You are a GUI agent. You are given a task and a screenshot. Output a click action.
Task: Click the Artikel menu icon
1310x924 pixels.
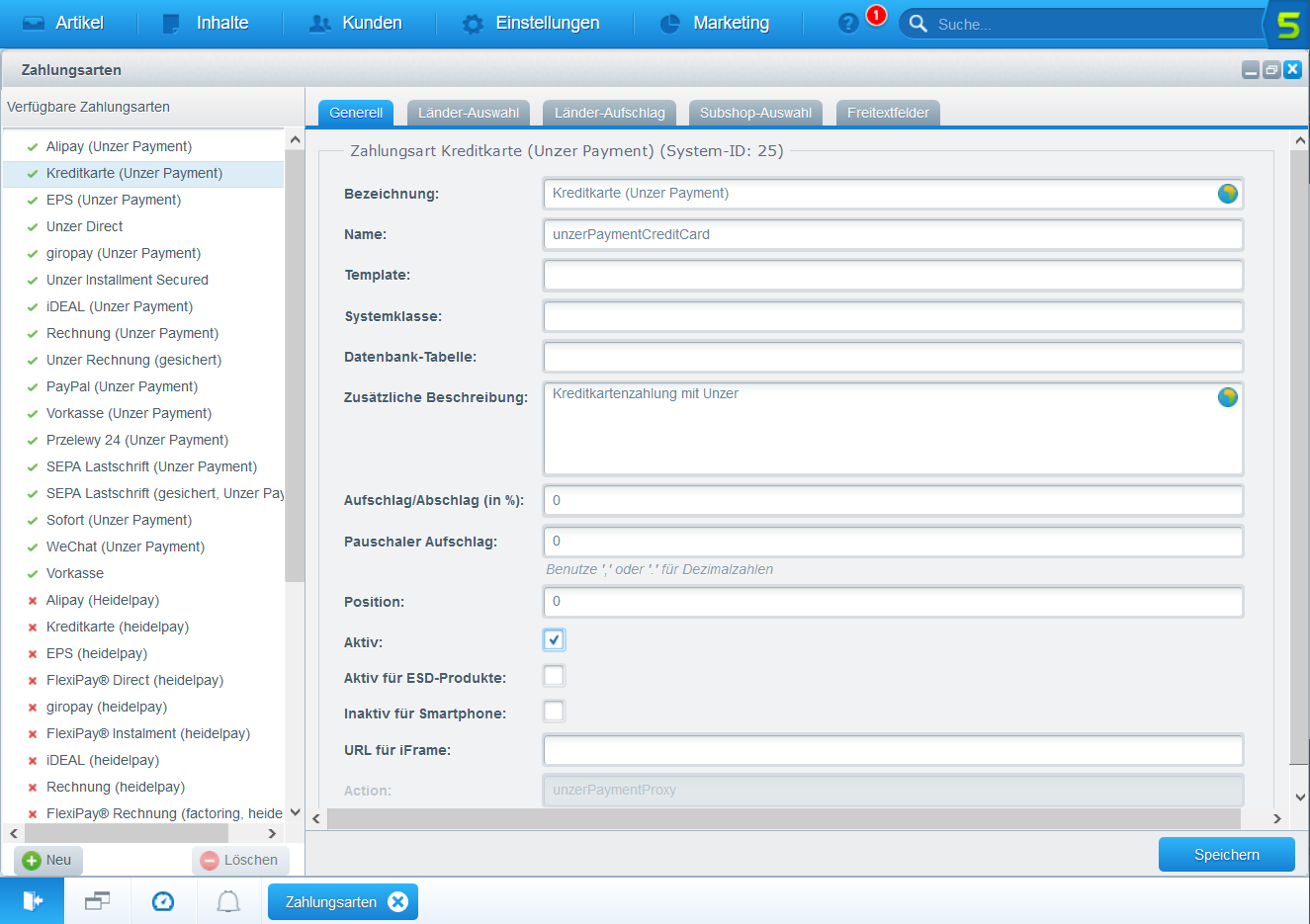tap(34, 23)
